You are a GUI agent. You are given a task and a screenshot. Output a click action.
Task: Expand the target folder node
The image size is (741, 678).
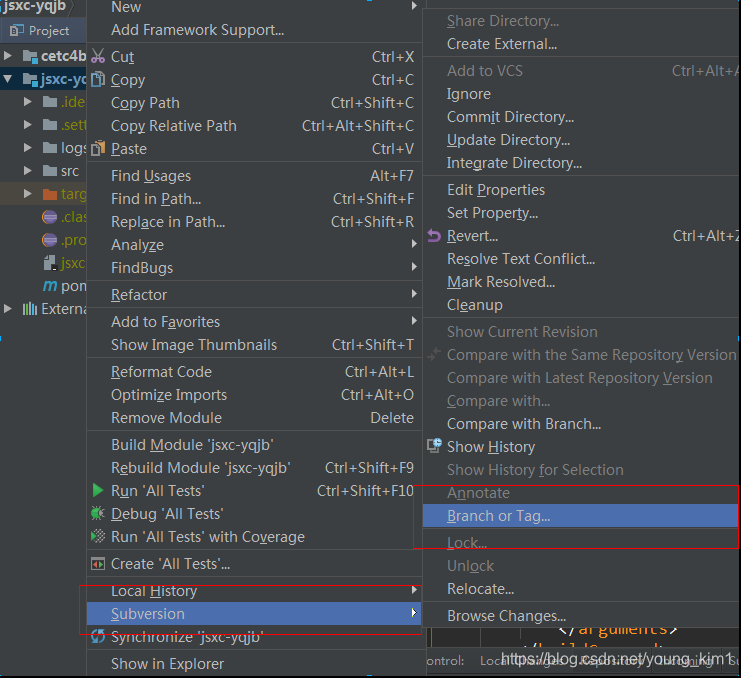(x=27, y=194)
